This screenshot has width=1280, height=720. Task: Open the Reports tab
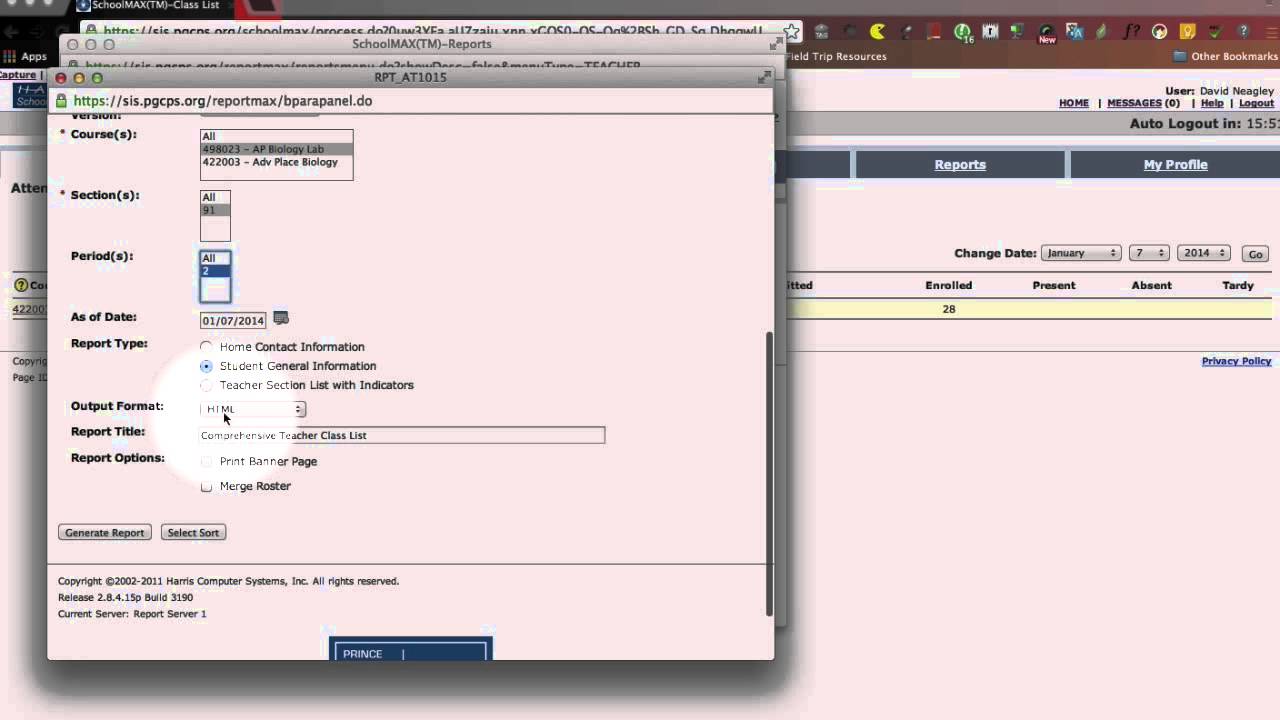(960, 165)
